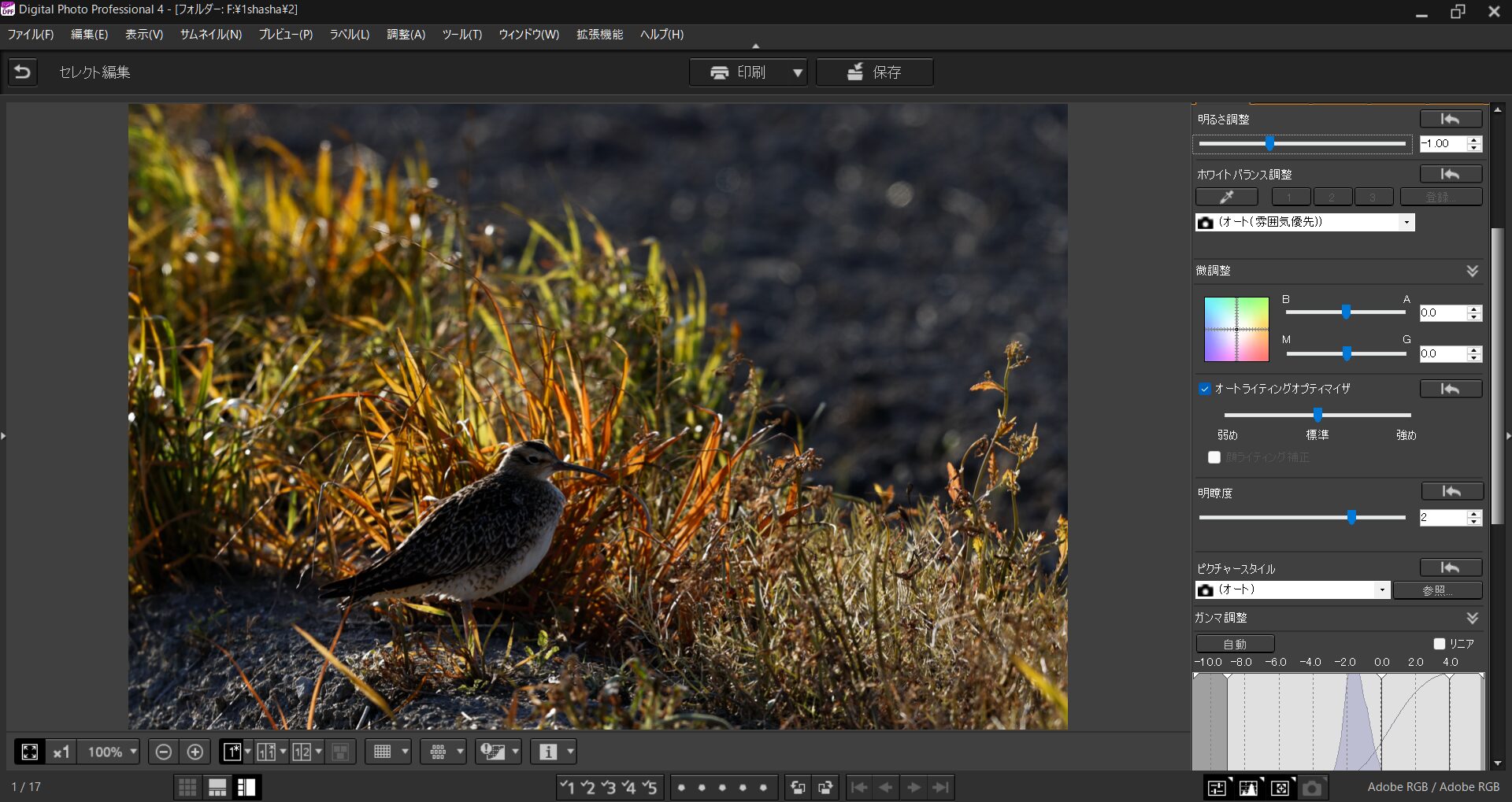Image resolution: width=1512 pixels, height=802 pixels.
Task: Click the 保存 save button
Action: pyautogui.click(x=874, y=72)
